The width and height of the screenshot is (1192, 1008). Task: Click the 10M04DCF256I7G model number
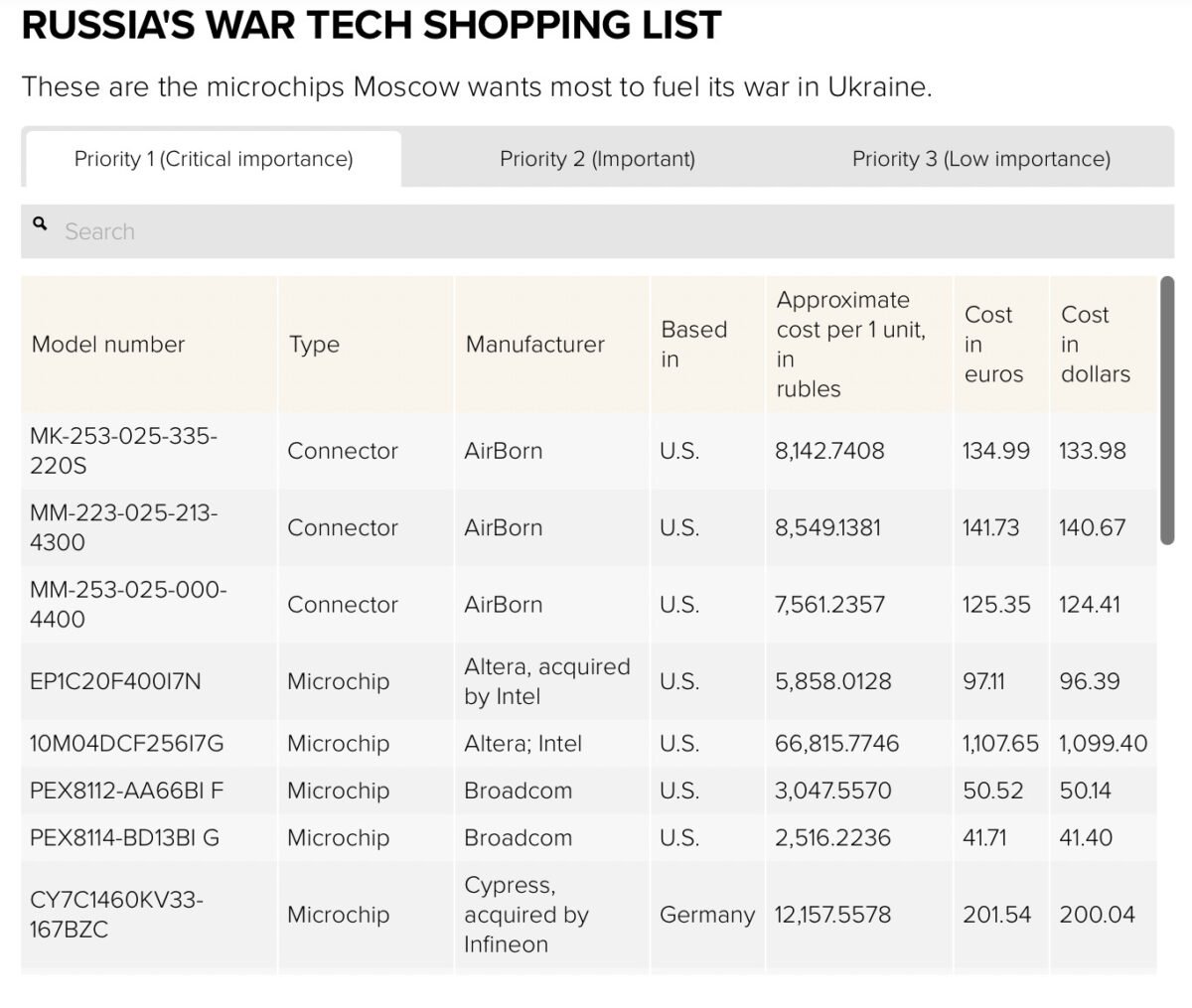click(x=127, y=744)
